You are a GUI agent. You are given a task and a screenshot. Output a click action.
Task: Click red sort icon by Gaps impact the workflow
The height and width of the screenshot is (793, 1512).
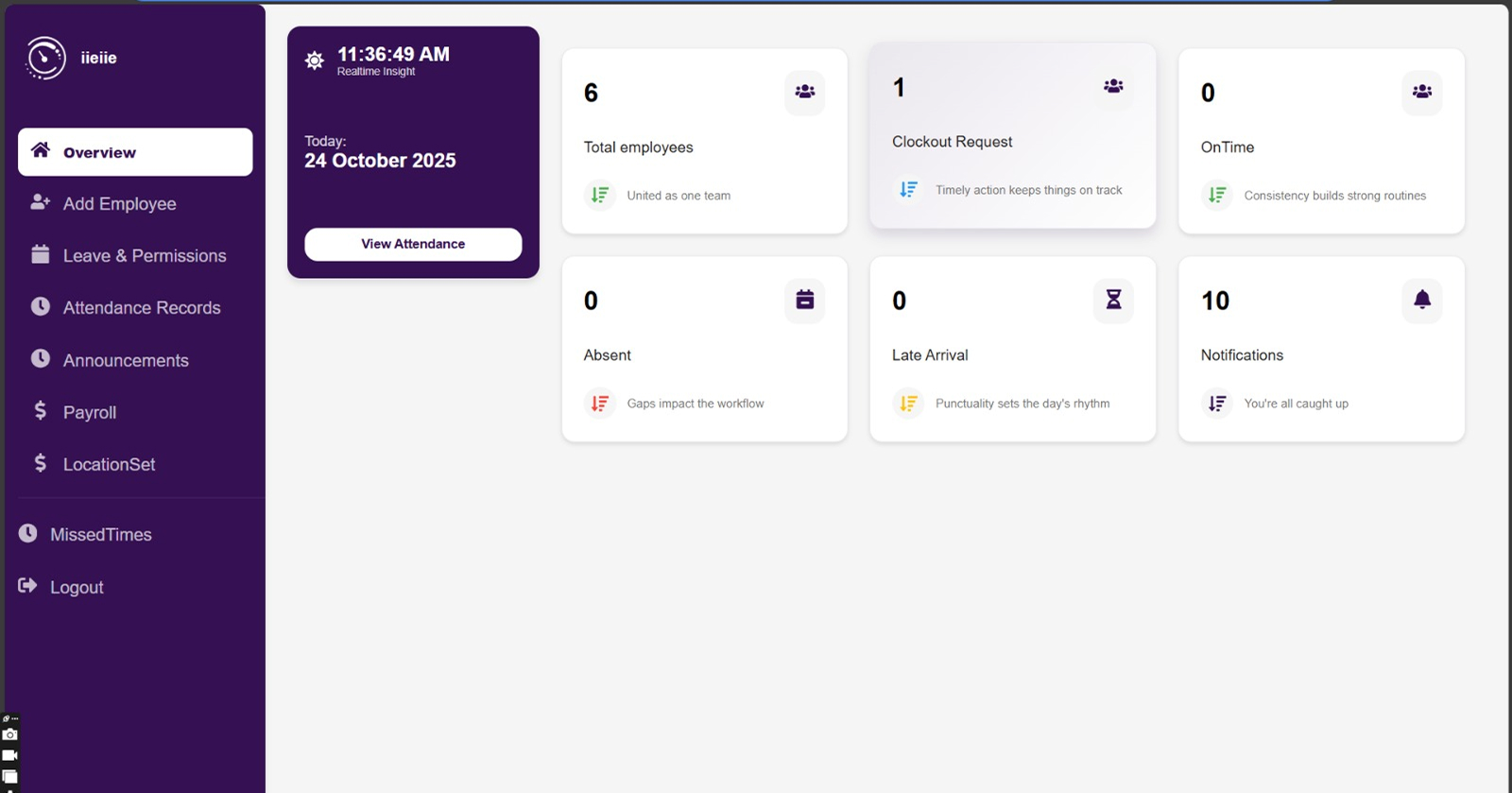pos(600,404)
